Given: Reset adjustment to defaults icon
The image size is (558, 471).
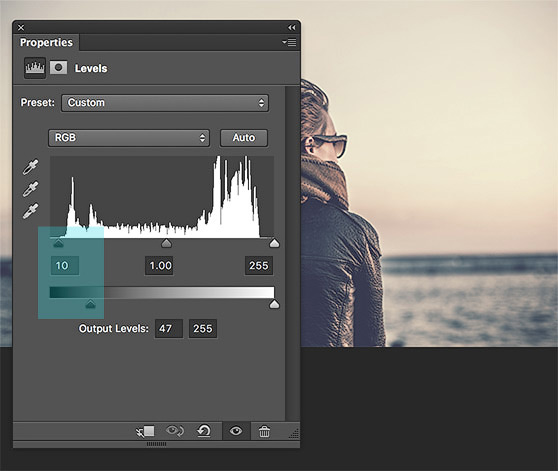Looking at the screenshot, I should pyautogui.click(x=204, y=431).
